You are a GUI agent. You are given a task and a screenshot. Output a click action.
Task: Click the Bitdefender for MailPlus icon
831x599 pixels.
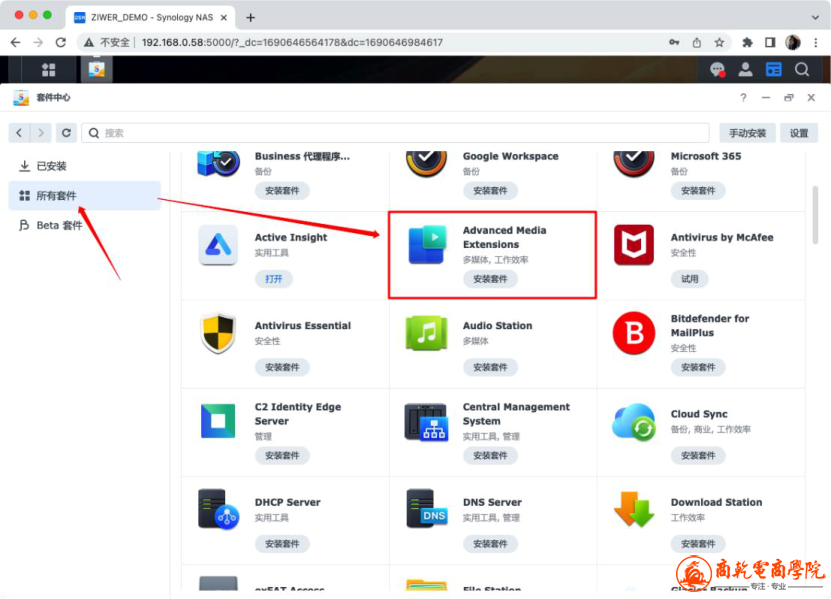tap(634, 333)
